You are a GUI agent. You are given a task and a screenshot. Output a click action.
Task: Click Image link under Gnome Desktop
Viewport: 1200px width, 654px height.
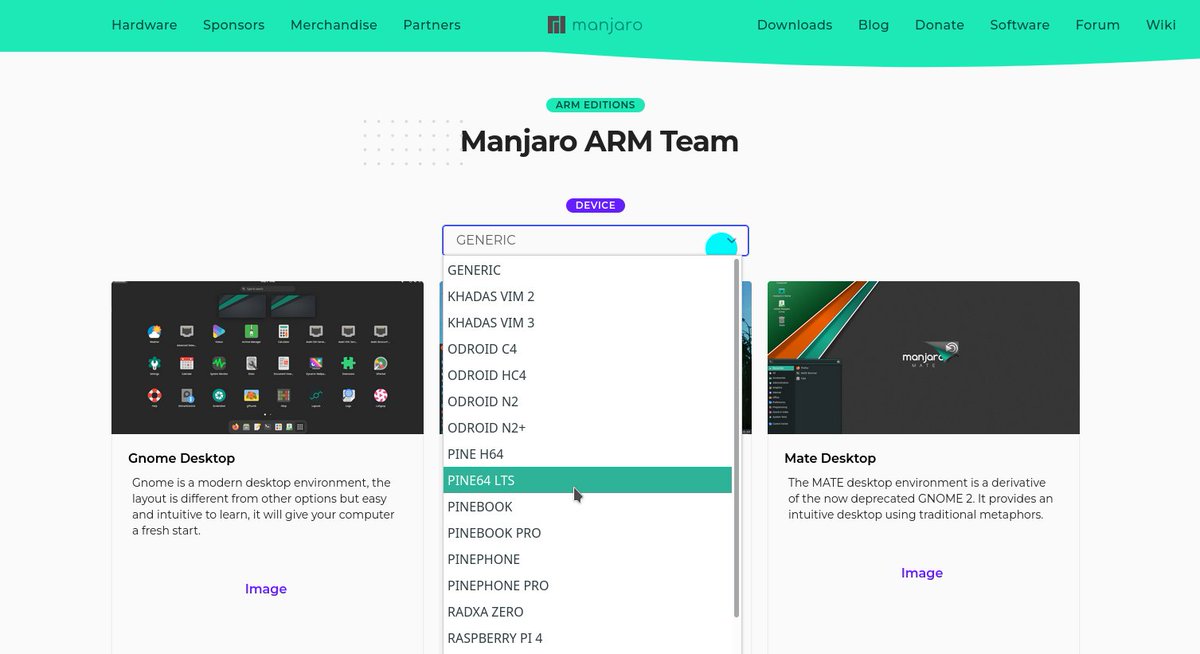tap(266, 589)
